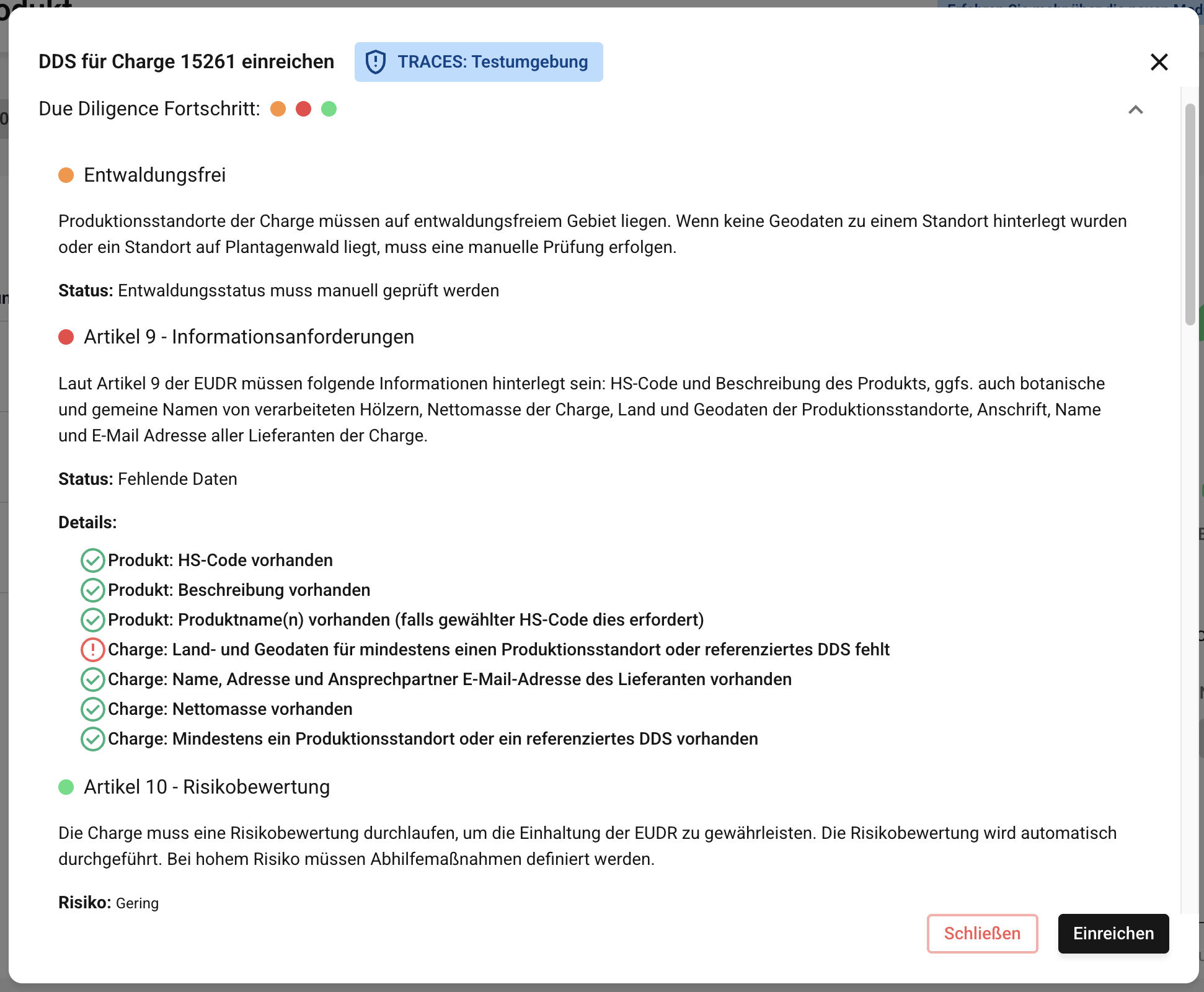Click red warning icon for missing Geodaten
The height and width of the screenshot is (992, 1204).
92,650
